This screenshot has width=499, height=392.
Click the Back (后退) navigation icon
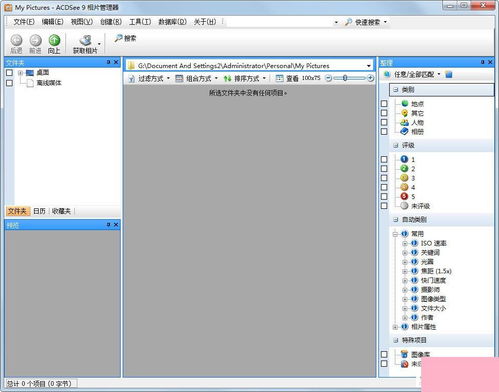point(16,40)
